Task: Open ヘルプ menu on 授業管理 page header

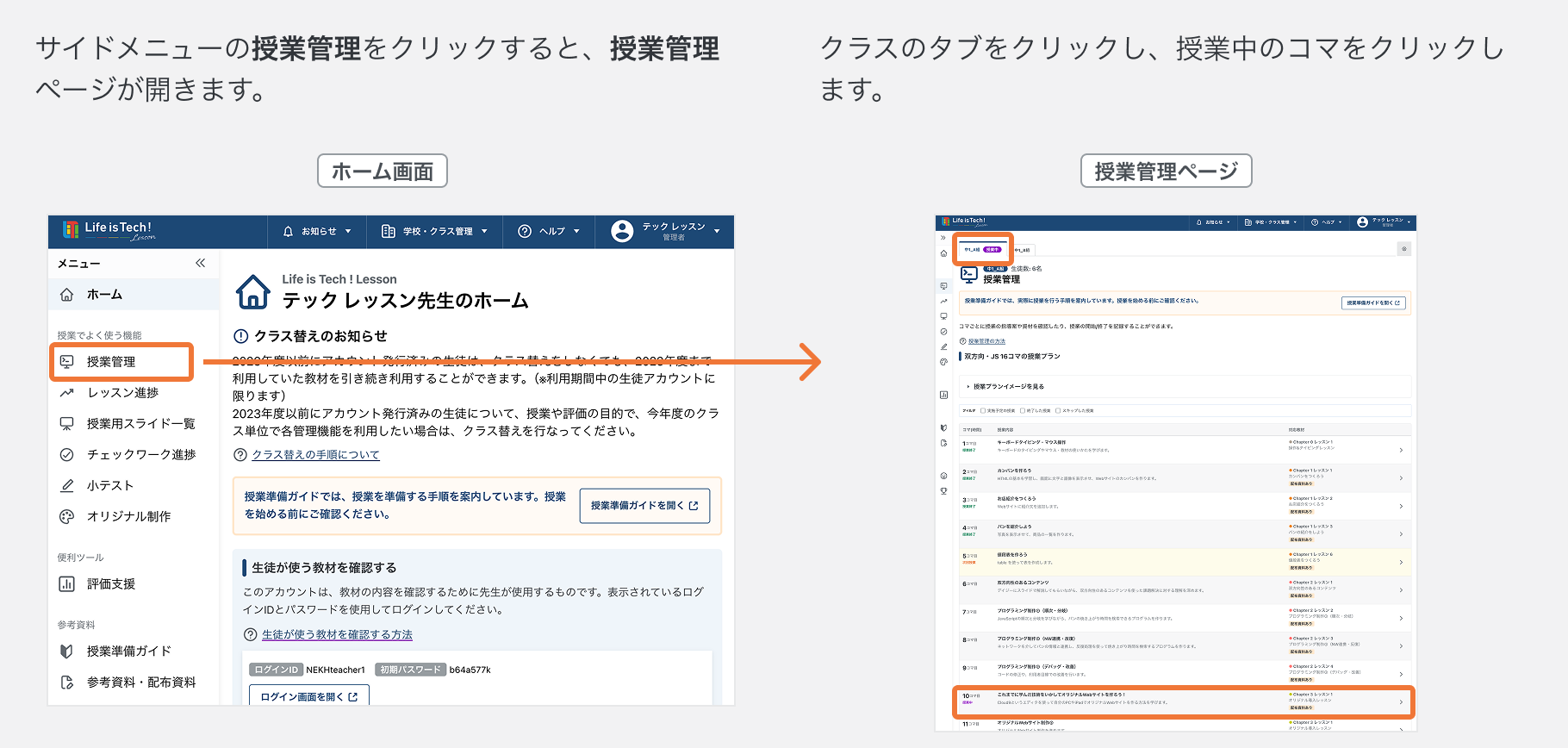Action: tap(1327, 222)
